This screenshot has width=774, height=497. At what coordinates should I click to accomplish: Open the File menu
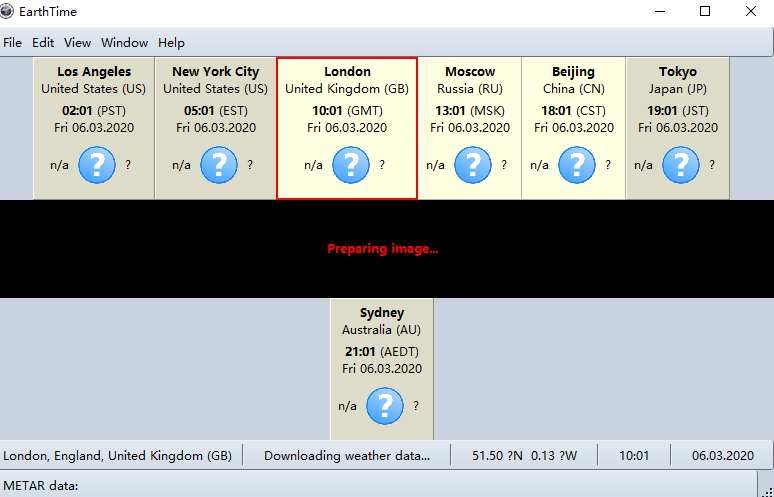click(x=12, y=43)
